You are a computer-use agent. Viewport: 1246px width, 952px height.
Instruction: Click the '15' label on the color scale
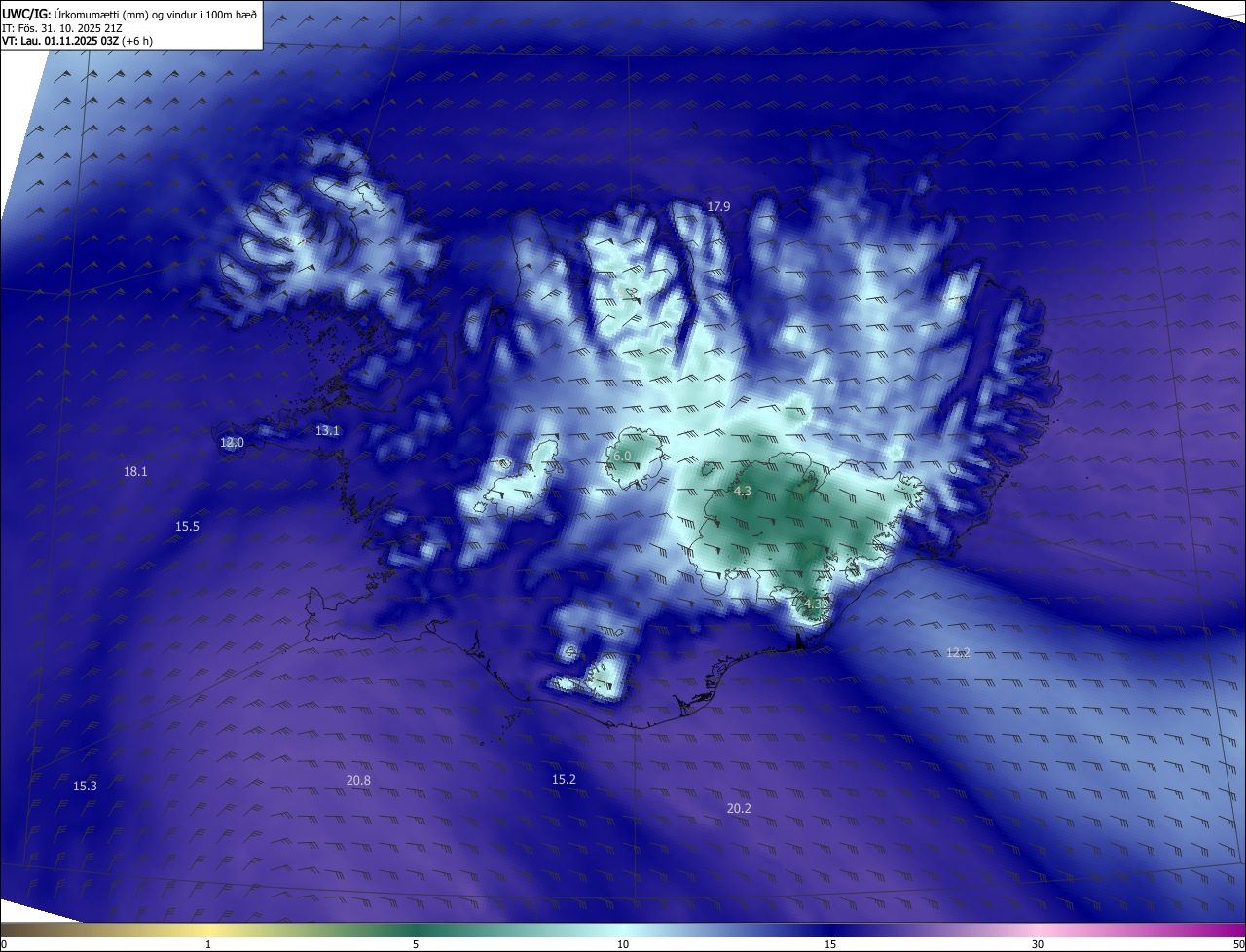(830, 944)
